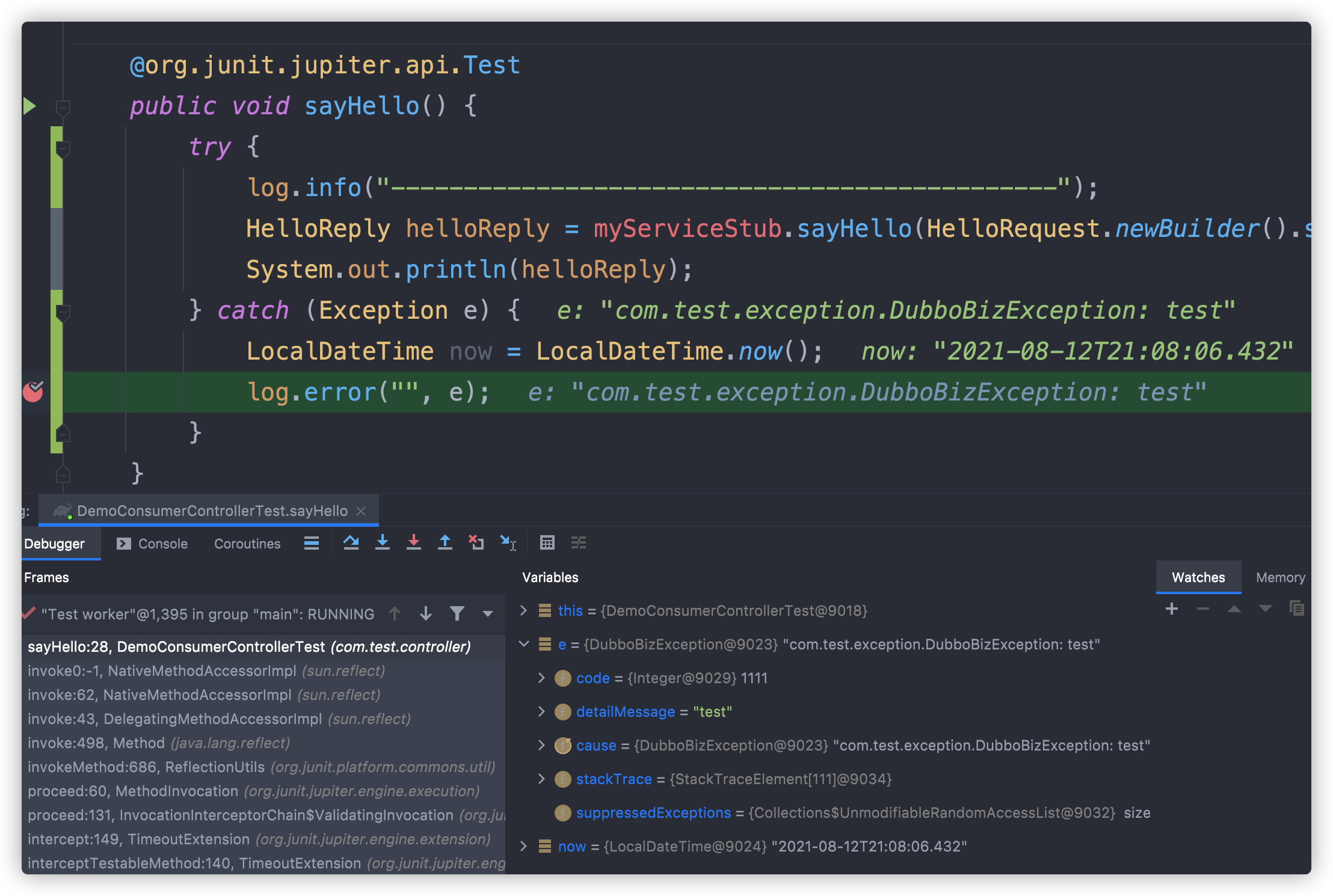Open the Evaluate Expression calculator icon

547,543
